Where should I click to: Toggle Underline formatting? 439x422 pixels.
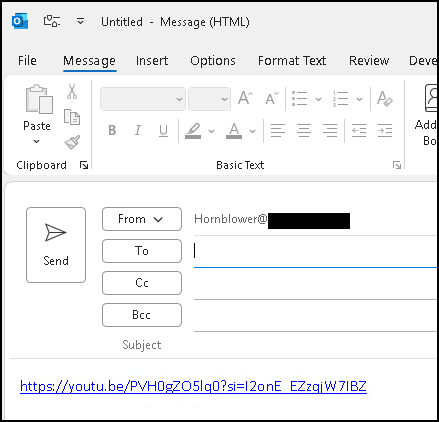(163, 130)
